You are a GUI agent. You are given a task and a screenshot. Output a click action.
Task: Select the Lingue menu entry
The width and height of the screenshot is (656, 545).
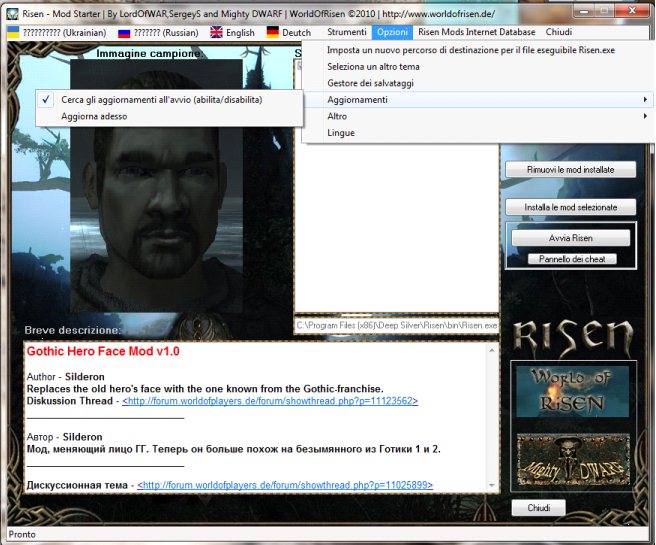point(477,133)
